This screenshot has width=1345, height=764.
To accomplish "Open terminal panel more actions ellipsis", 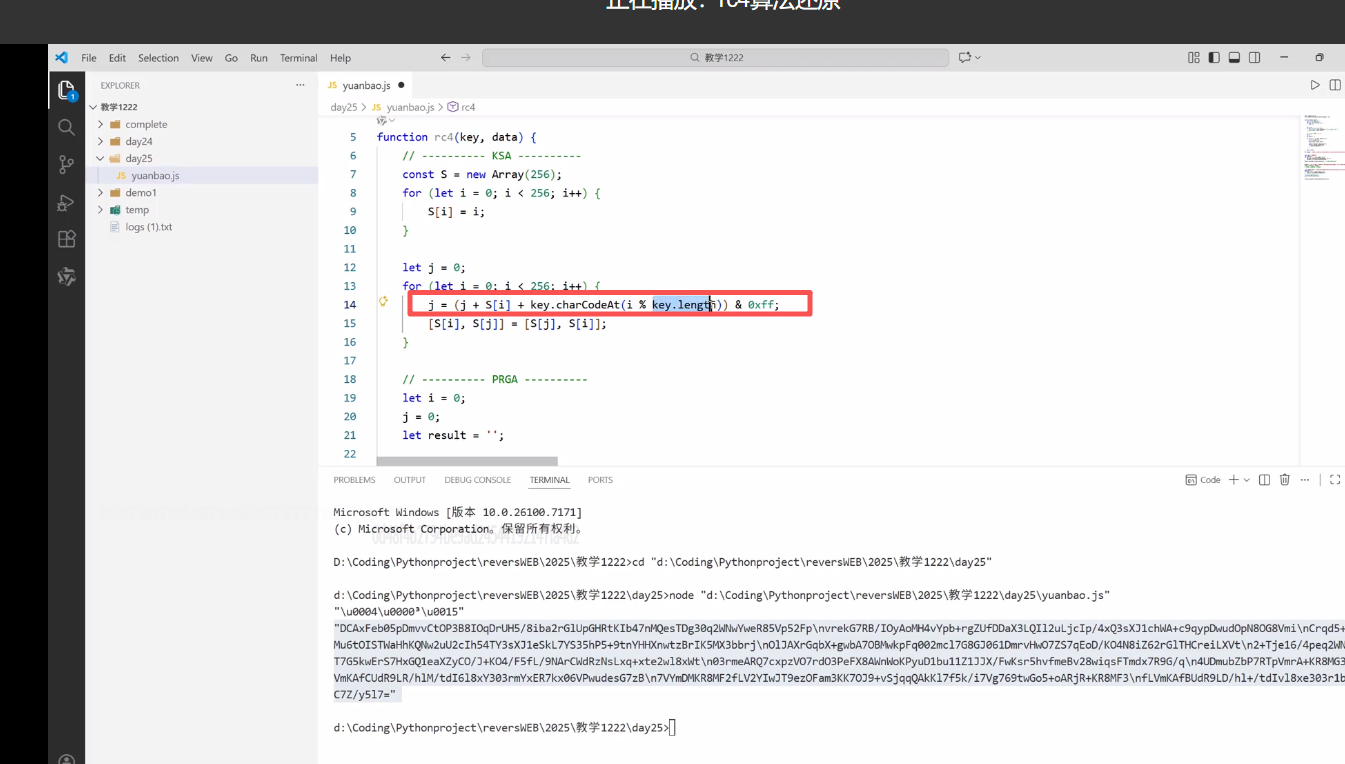I will point(1305,480).
